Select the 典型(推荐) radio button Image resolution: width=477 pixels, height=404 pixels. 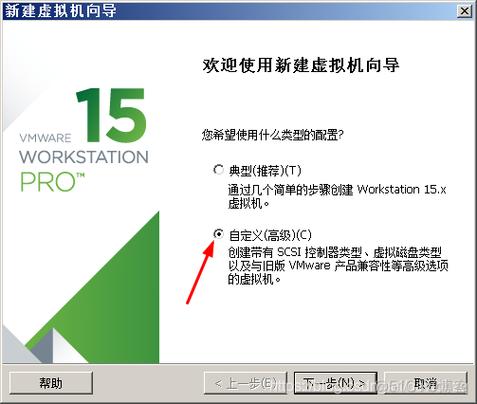coord(218,170)
